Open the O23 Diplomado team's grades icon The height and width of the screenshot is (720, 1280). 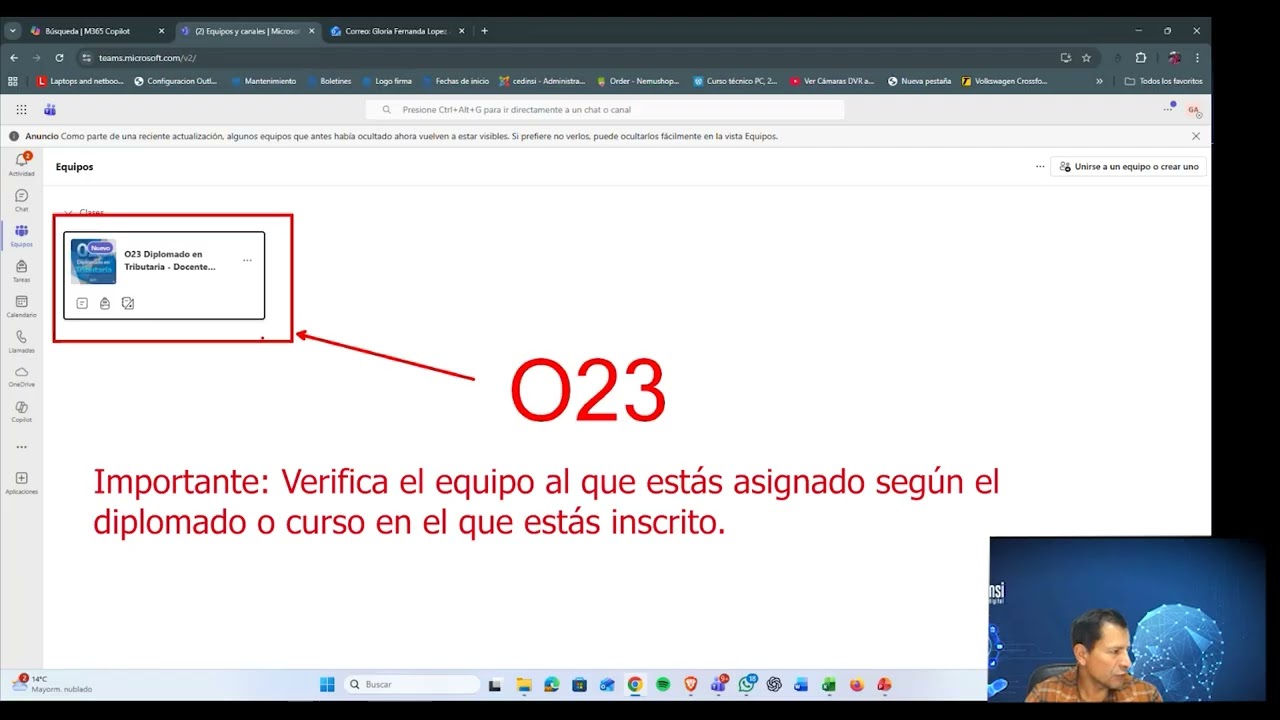(x=128, y=303)
